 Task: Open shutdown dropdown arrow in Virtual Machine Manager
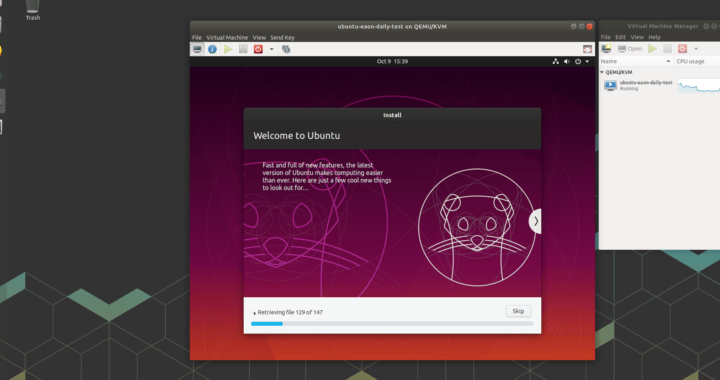(x=696, y=49)
